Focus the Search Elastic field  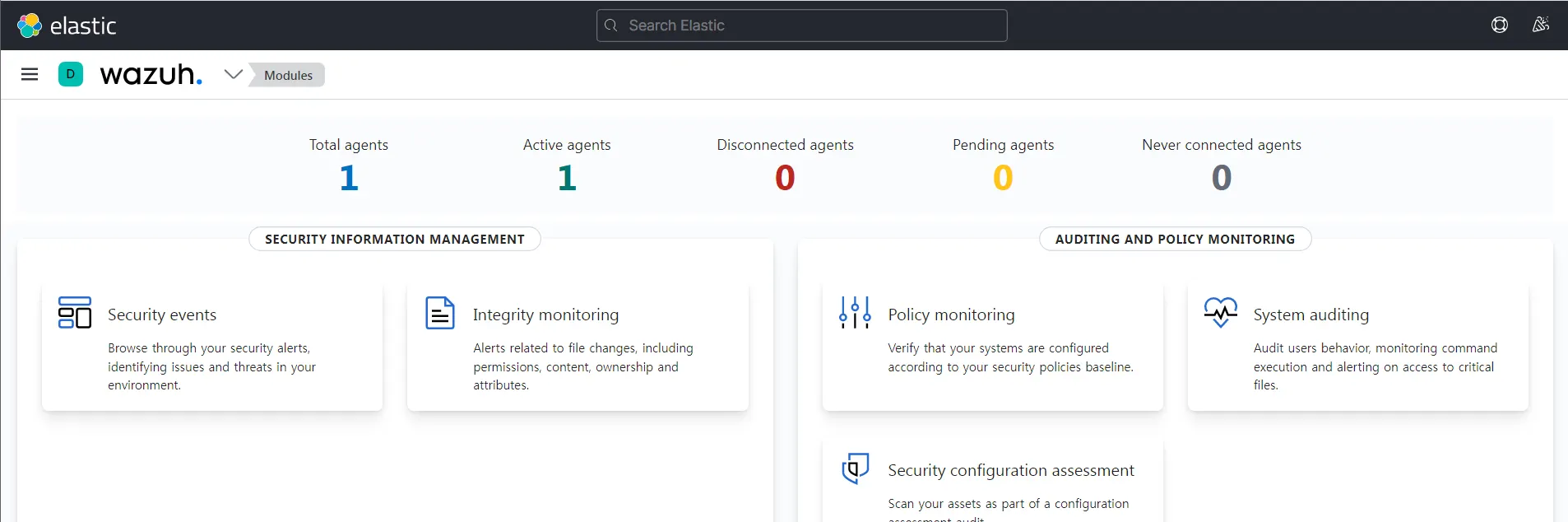coord(802,26)
